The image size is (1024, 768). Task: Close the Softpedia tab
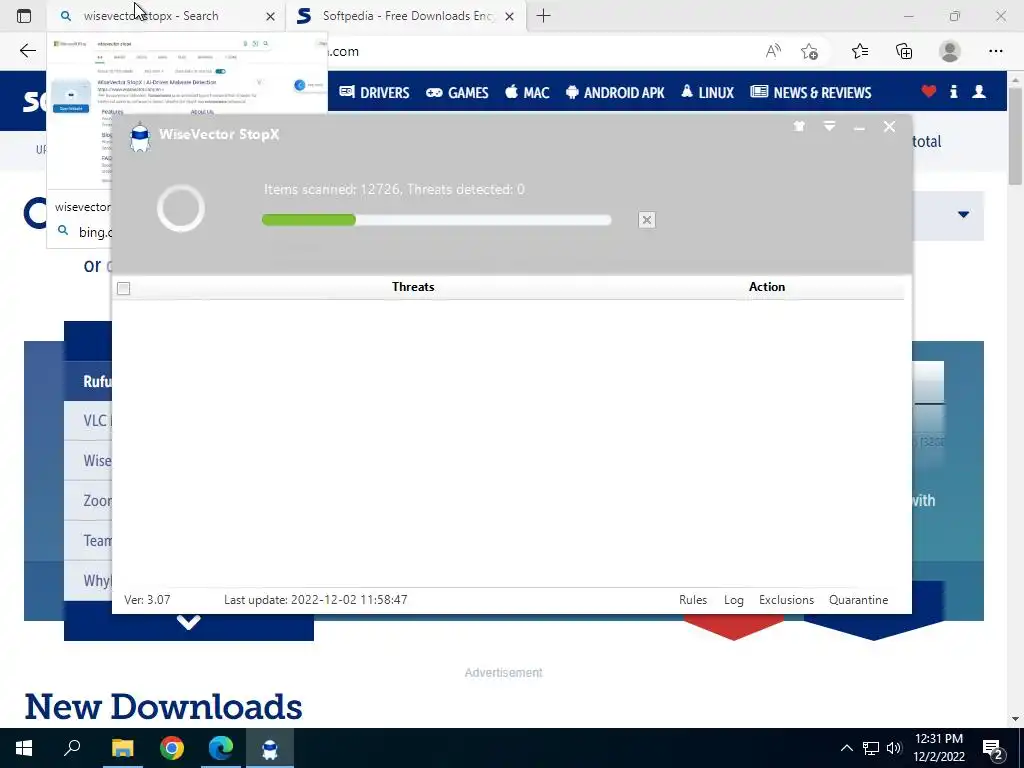coord(509,17)
